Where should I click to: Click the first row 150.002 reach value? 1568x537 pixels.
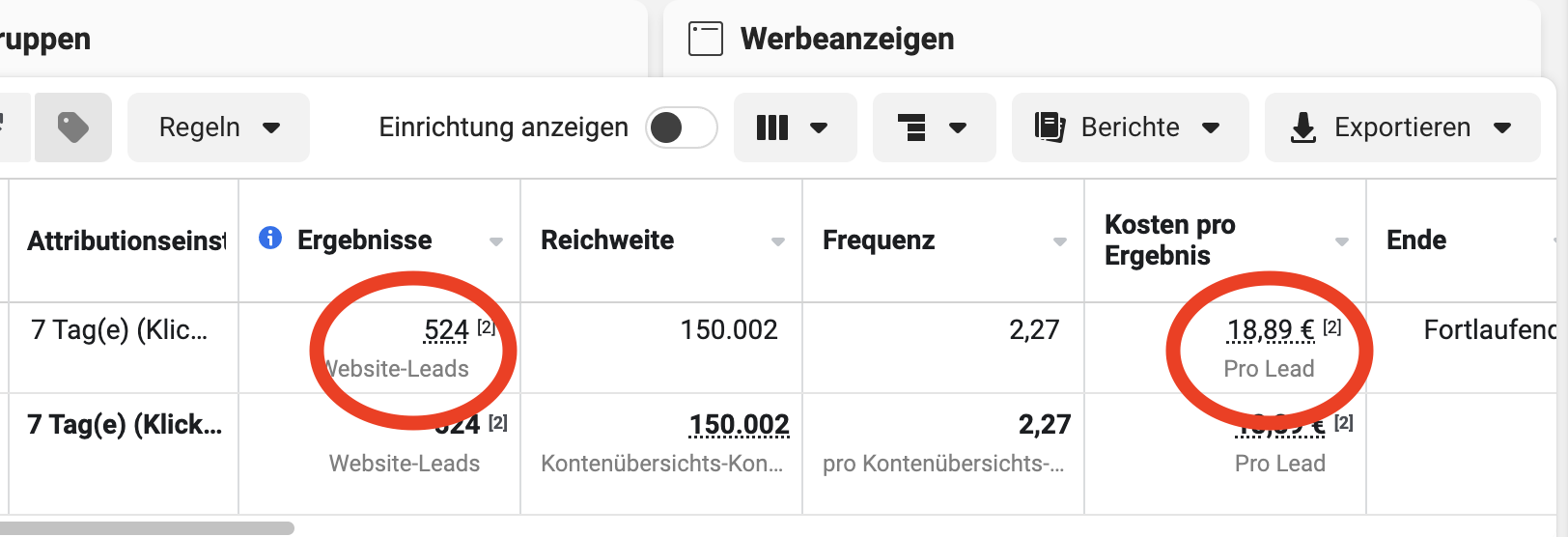(729, 330)
